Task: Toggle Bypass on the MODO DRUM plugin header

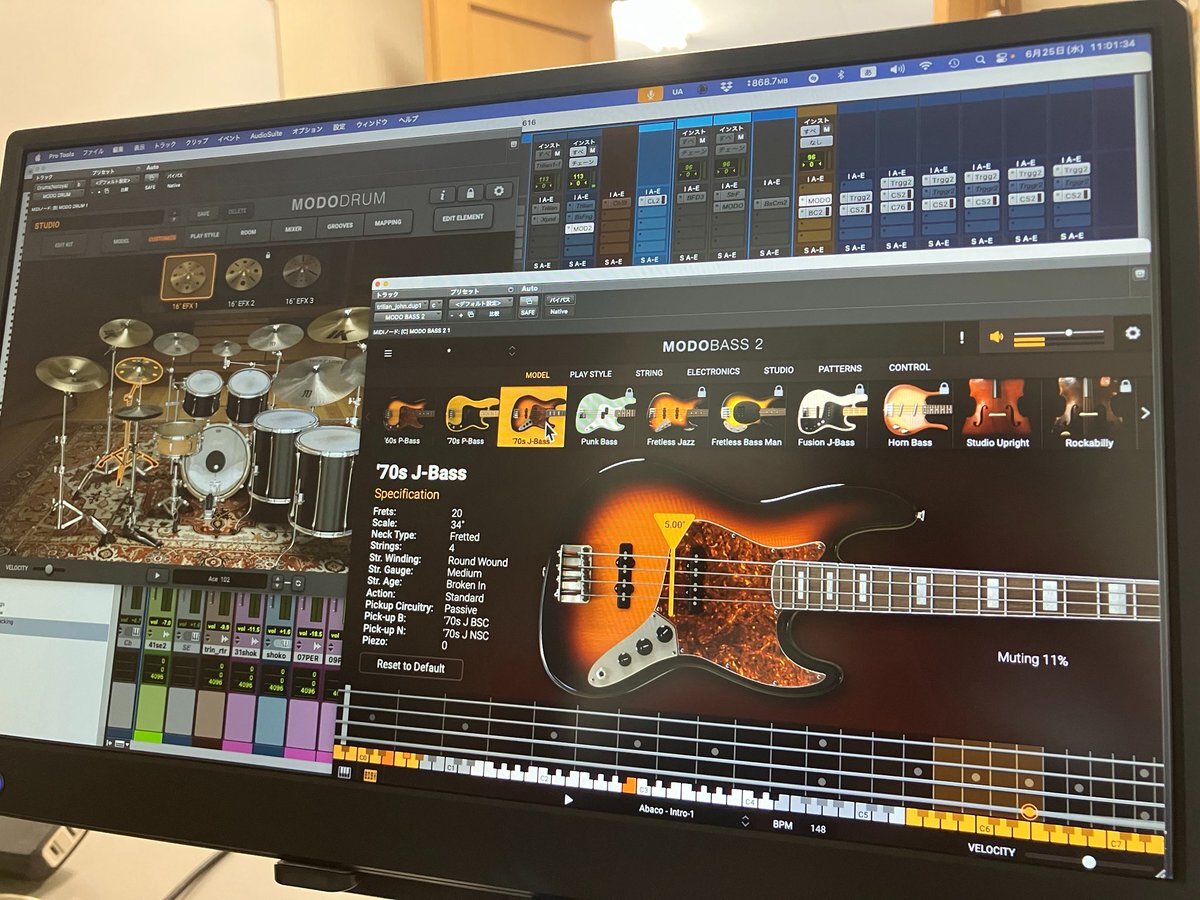Action: tap(174, 175)
